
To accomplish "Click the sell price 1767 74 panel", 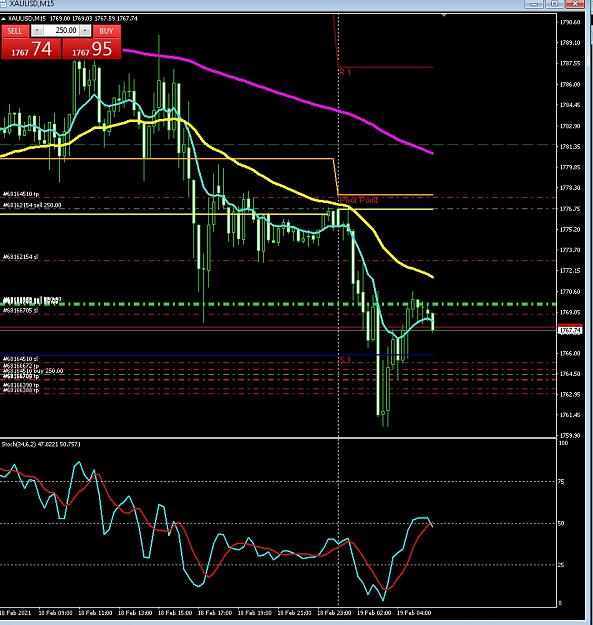I will (x=31, y=49).
